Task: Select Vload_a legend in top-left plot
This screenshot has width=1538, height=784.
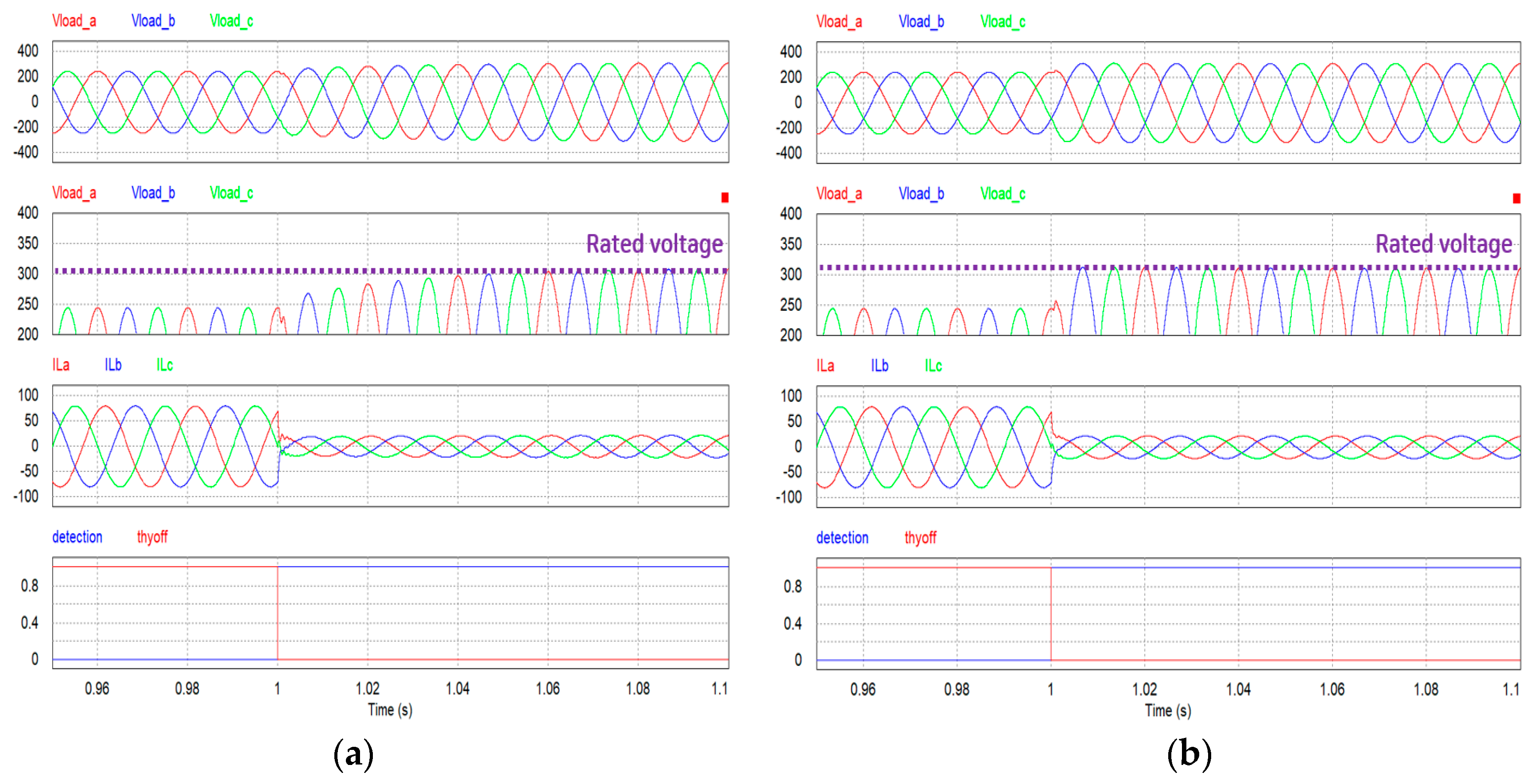Action: (x=74, y=21)
